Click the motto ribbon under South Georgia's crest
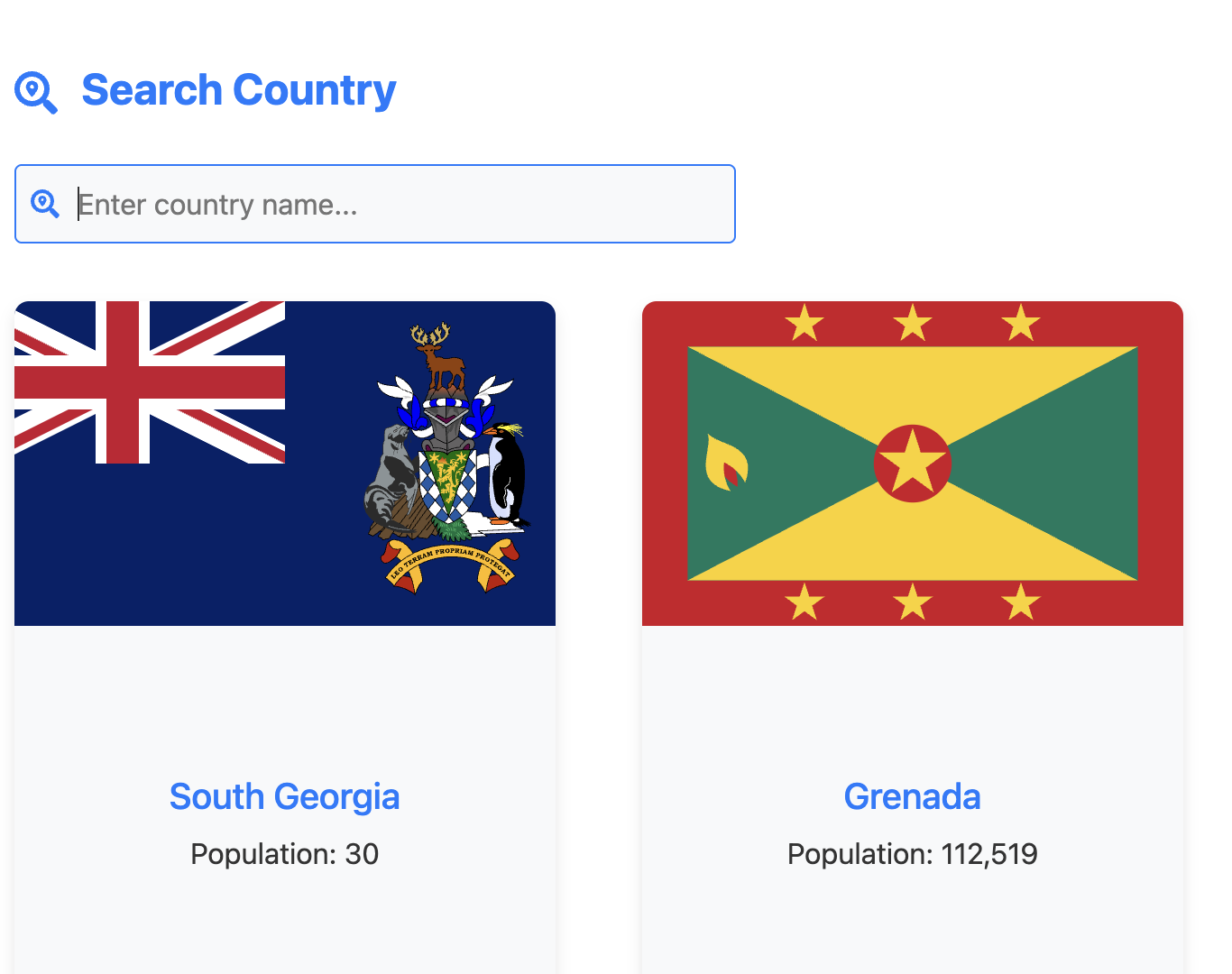Viewport: 1232px width, 974px height. [449, 563]
